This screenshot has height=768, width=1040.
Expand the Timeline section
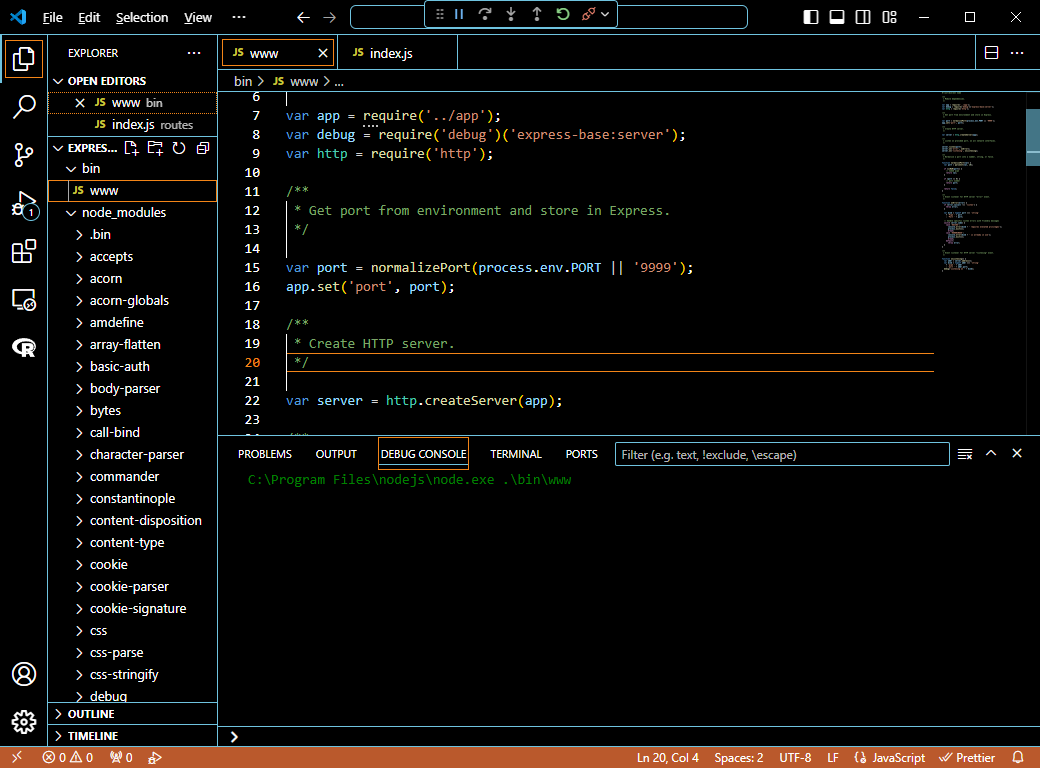tap(133, 736)
